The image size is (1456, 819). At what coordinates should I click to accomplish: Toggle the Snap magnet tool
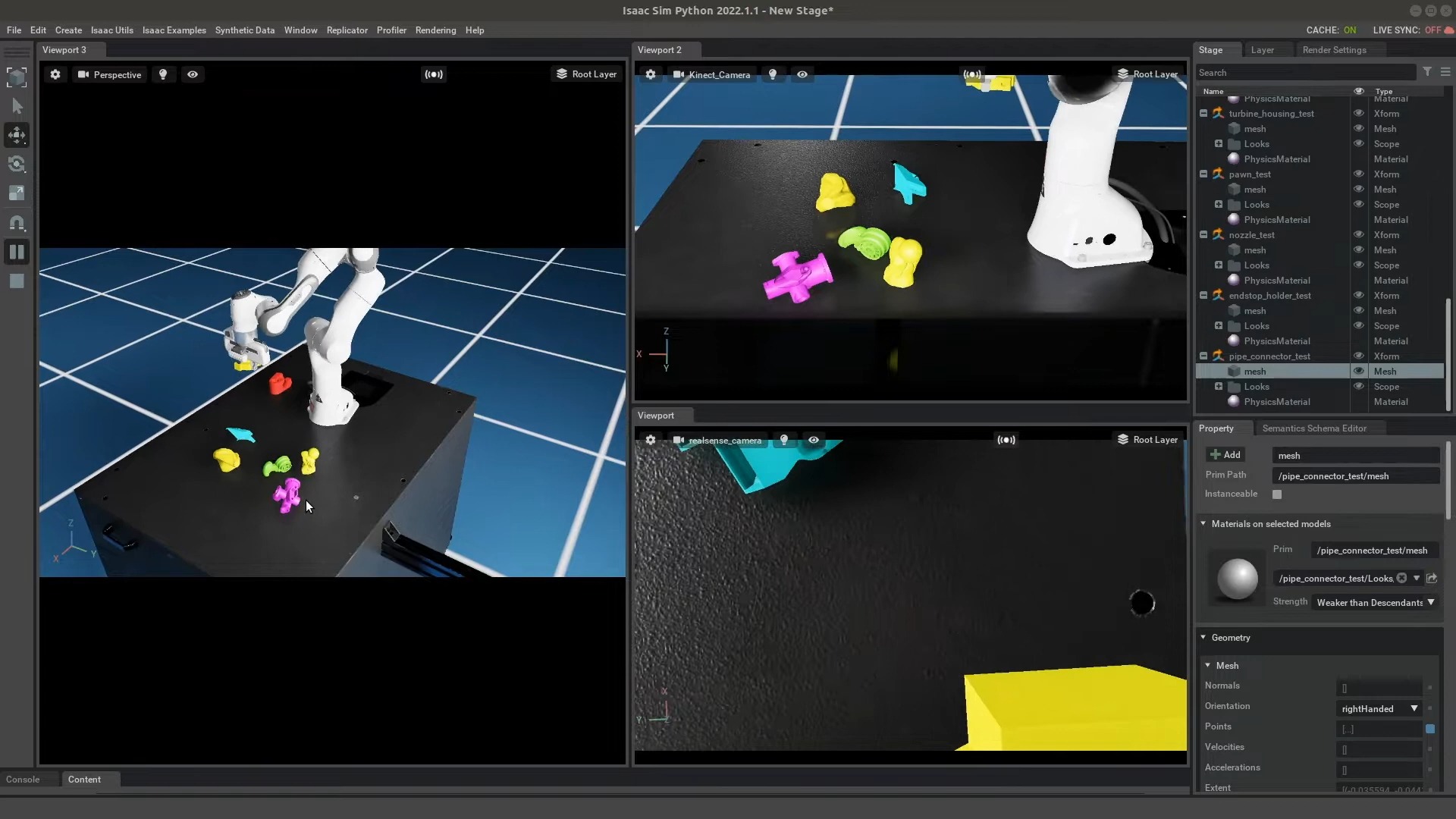(17, 223)
